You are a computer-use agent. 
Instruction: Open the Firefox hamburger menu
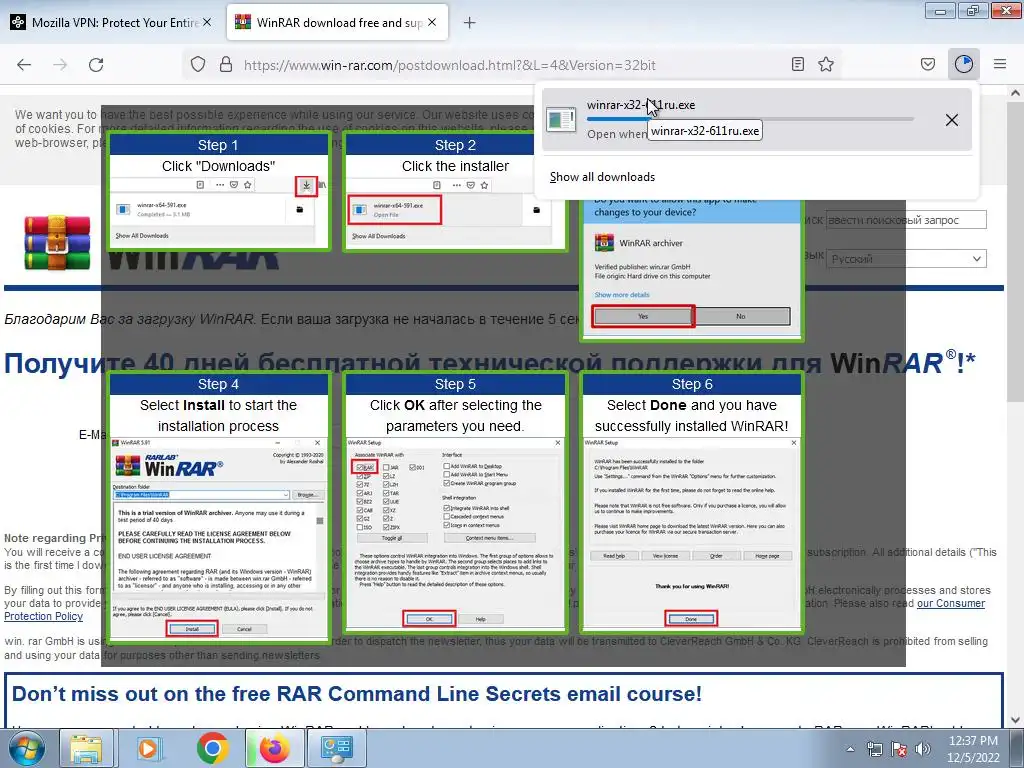click(1000, 64)
